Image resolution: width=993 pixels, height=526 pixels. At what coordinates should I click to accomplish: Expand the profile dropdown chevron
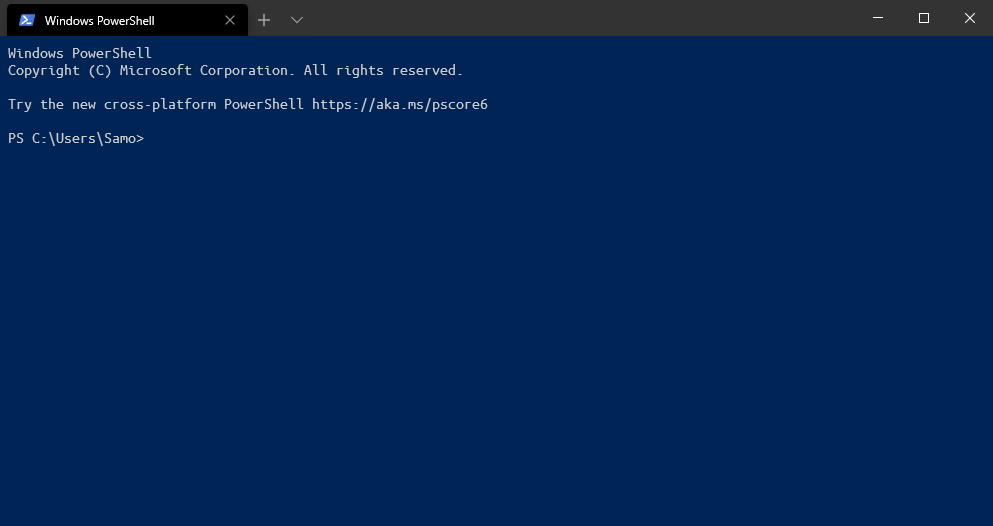point(296,20)
